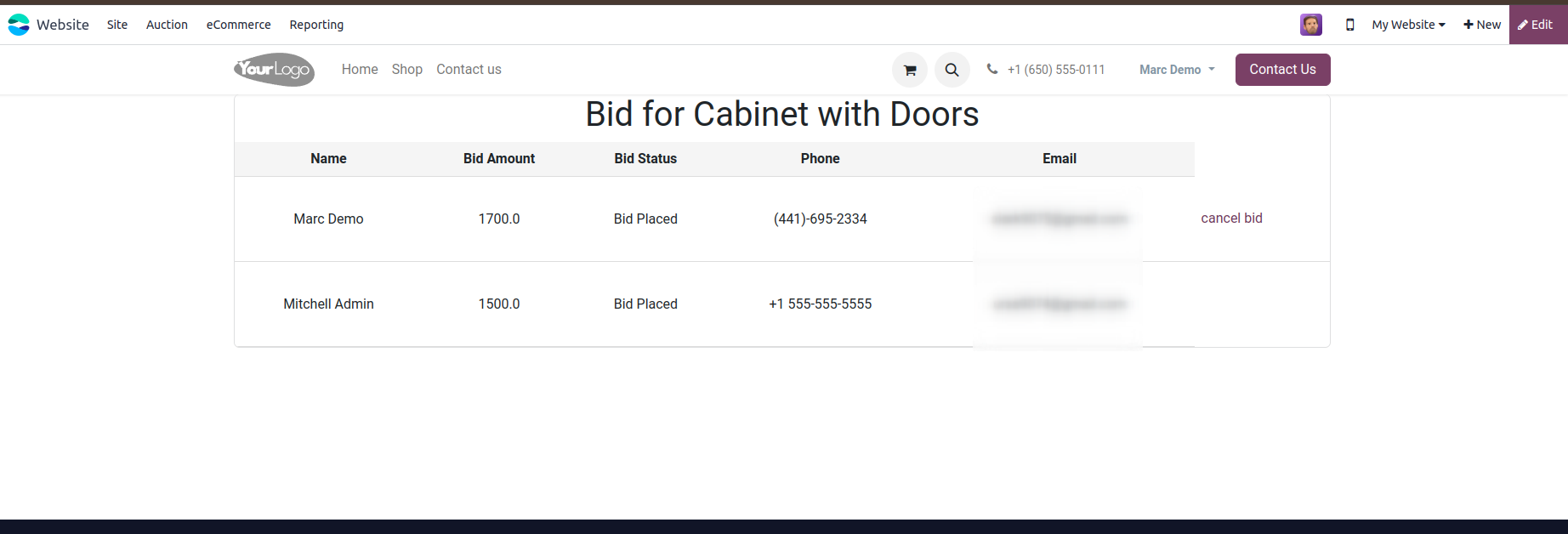Click the phone handset icon

[992, 69]
